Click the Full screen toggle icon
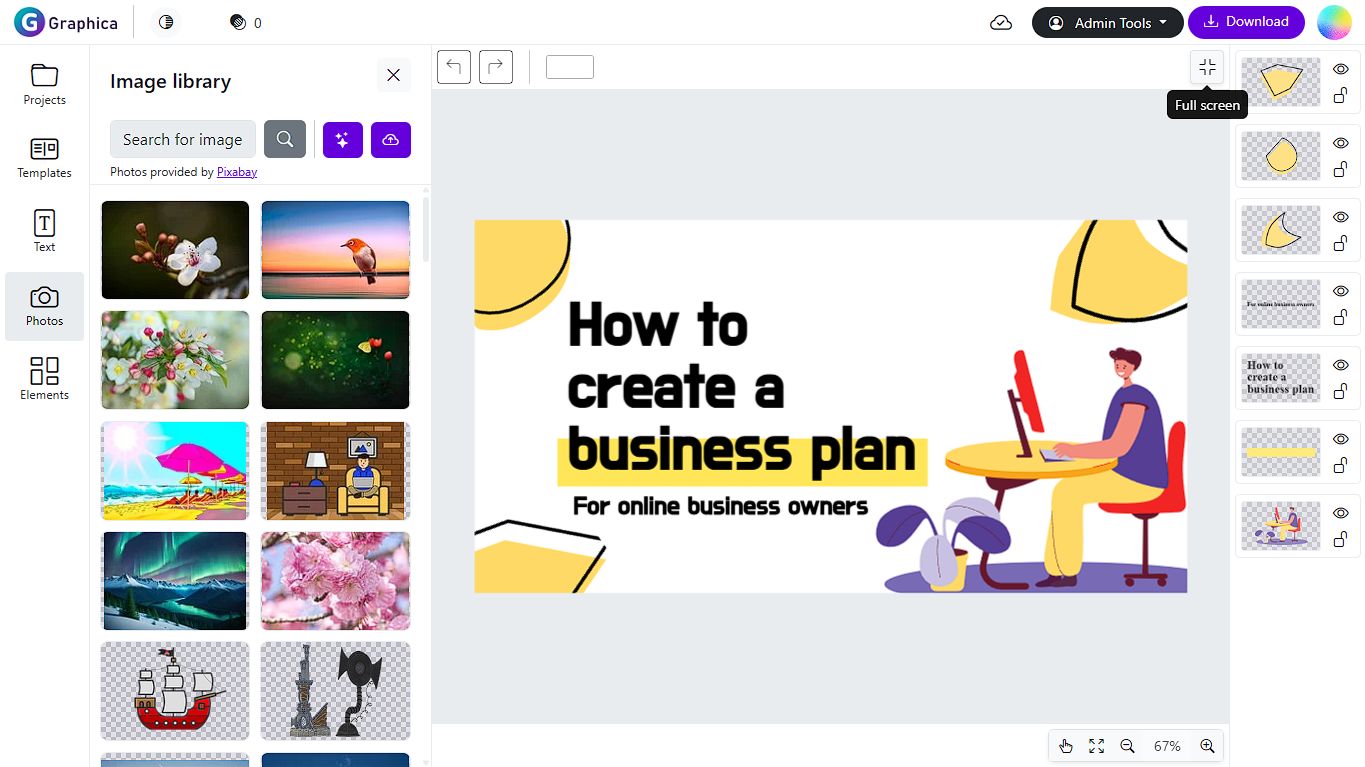 (1207, 67)
